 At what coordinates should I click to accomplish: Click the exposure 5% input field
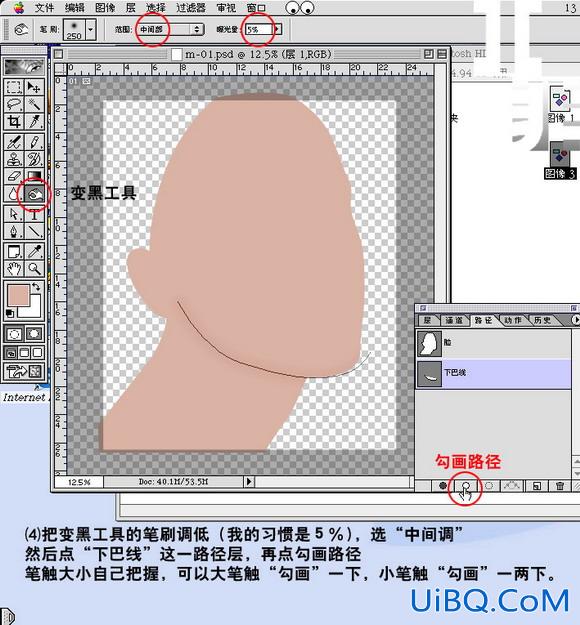coord(259,29)
